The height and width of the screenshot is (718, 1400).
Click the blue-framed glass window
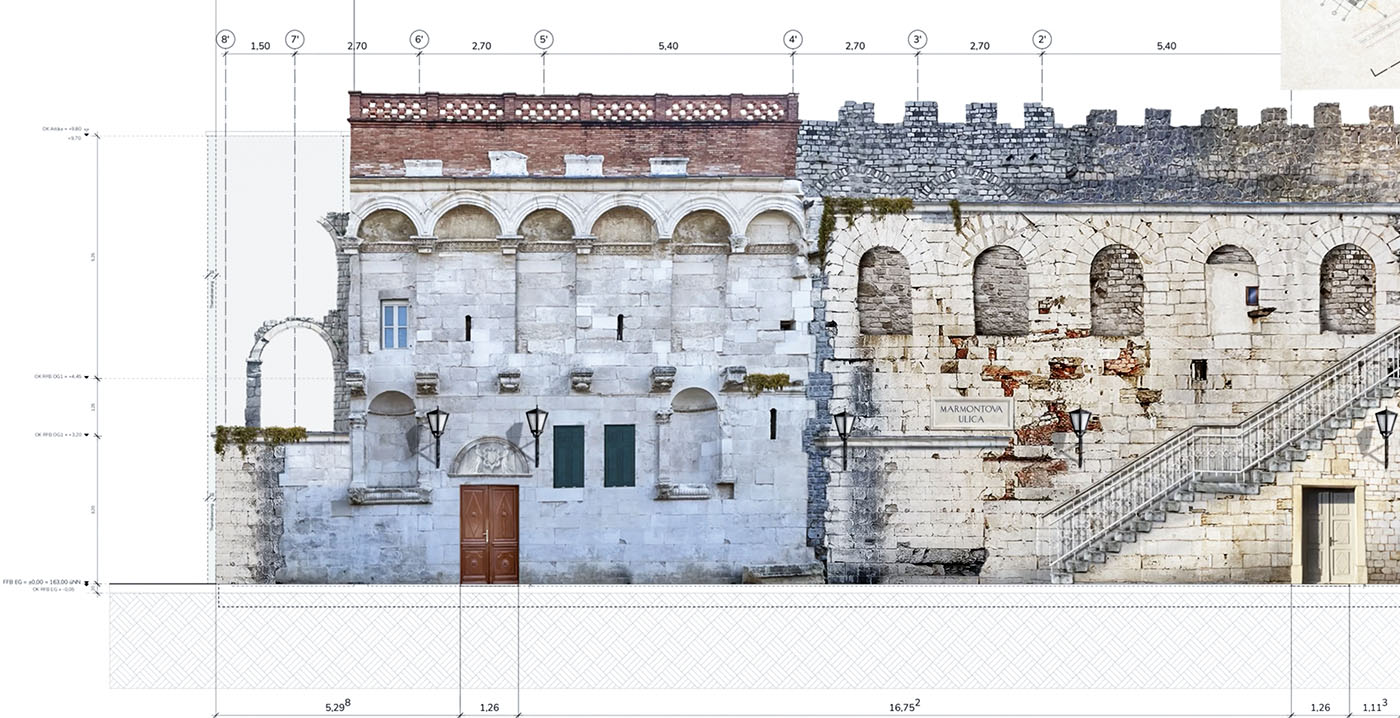395,325
